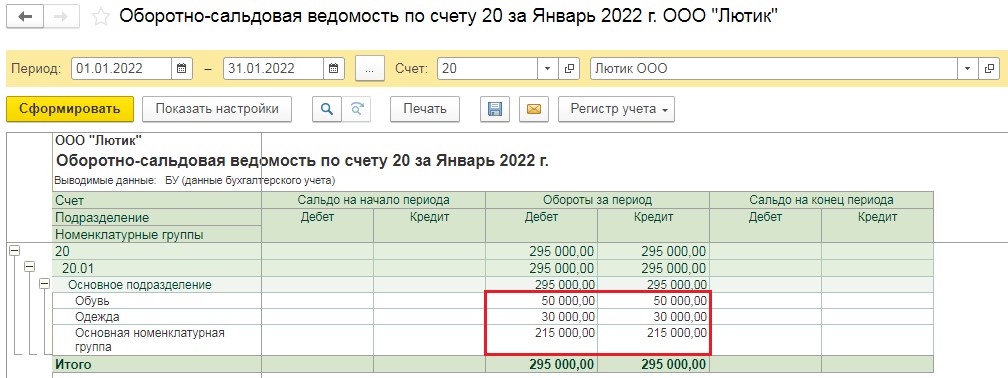Click total debit 295 000,00 in Итого row
Image resolution: width=1008 pixels, height=378 pixels.
coord(541,364)
